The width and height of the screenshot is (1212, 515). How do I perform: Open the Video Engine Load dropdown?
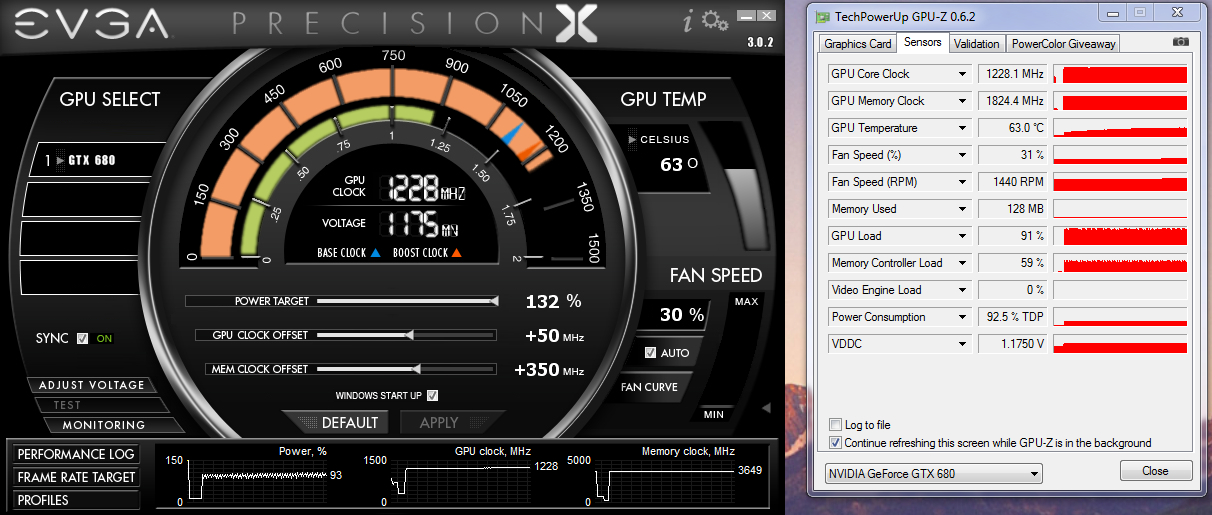962,290
